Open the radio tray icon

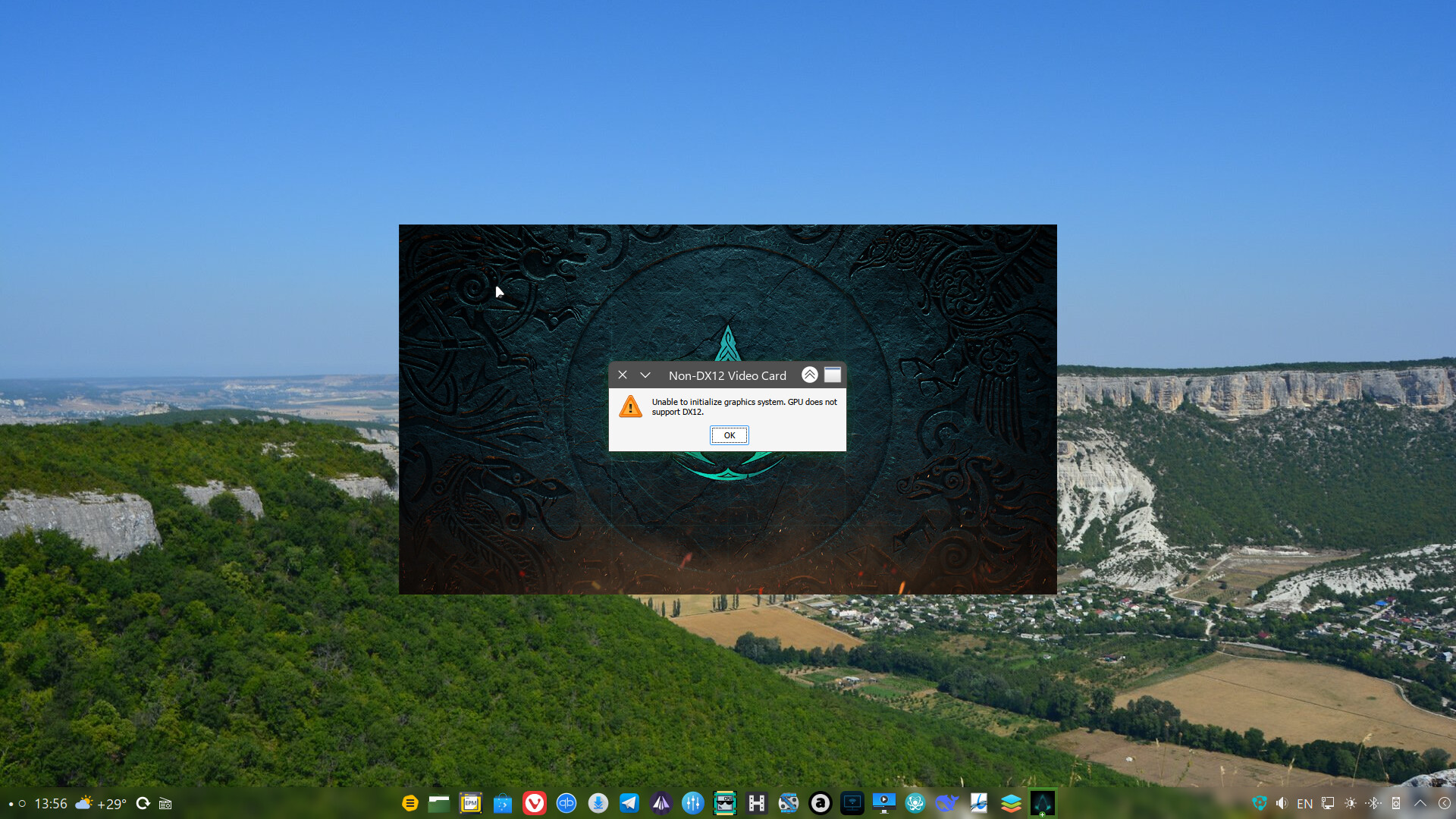(x=165, y=804)
